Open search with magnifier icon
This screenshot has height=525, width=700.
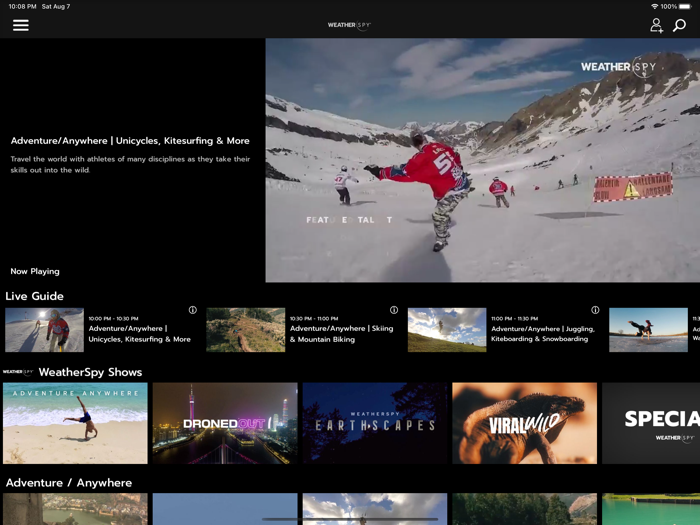680,25
